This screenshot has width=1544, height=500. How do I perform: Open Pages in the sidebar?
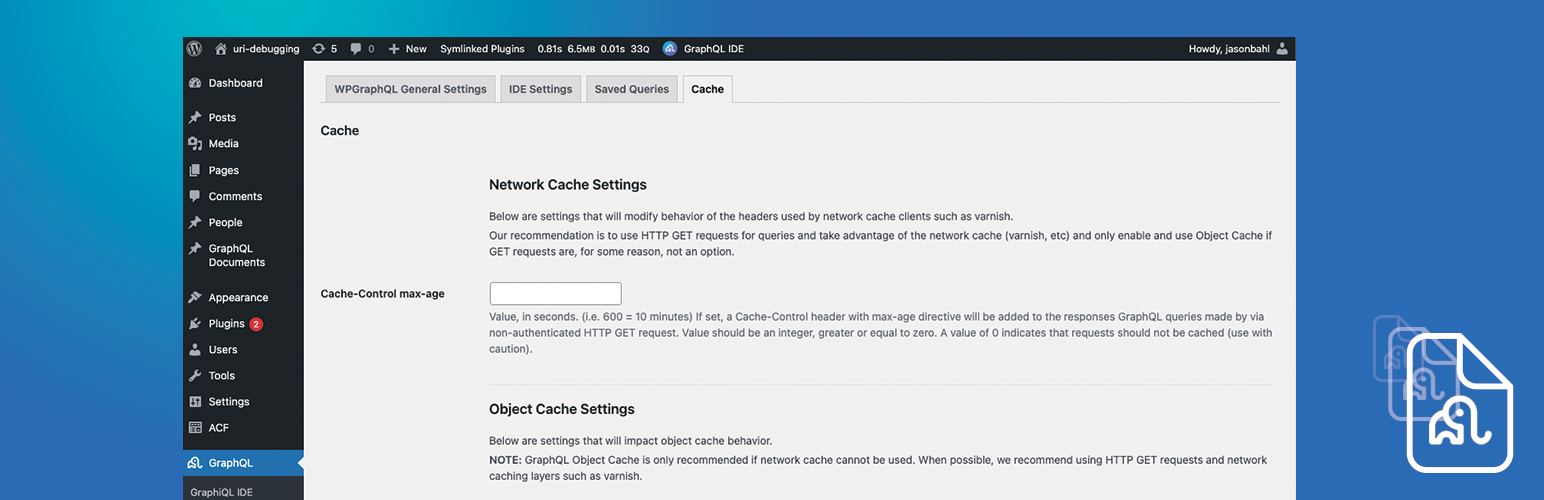[243, 170]
